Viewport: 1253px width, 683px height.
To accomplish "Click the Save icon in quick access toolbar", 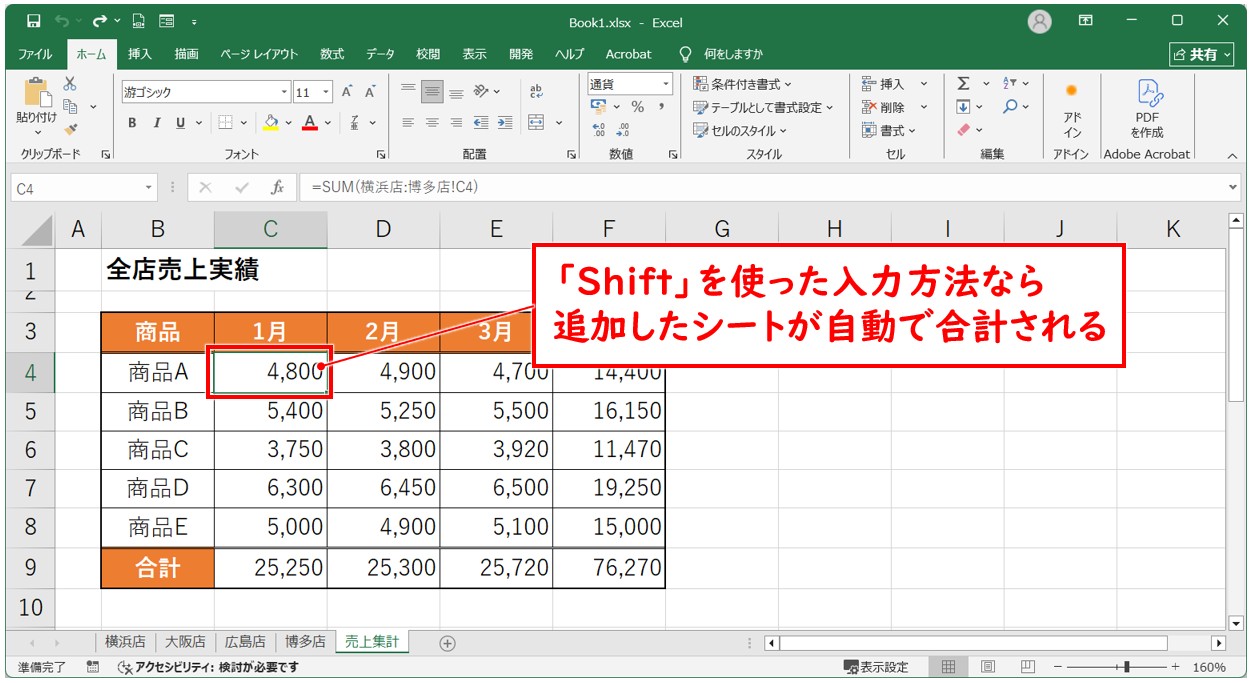I will tap(33, 21).
